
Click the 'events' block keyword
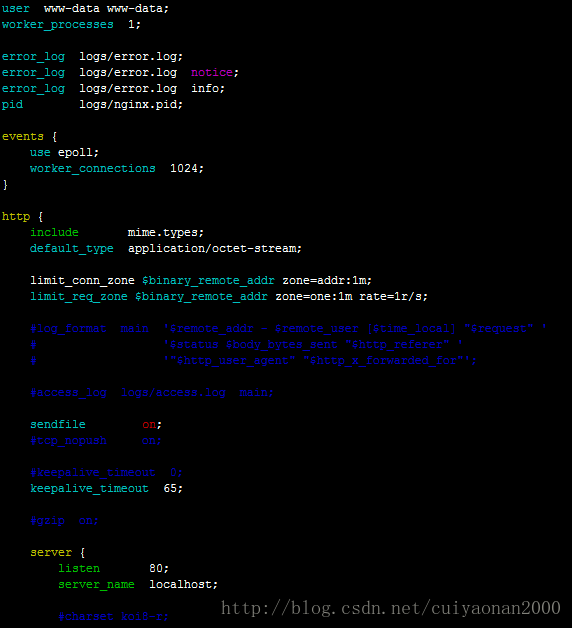(22, 137)
